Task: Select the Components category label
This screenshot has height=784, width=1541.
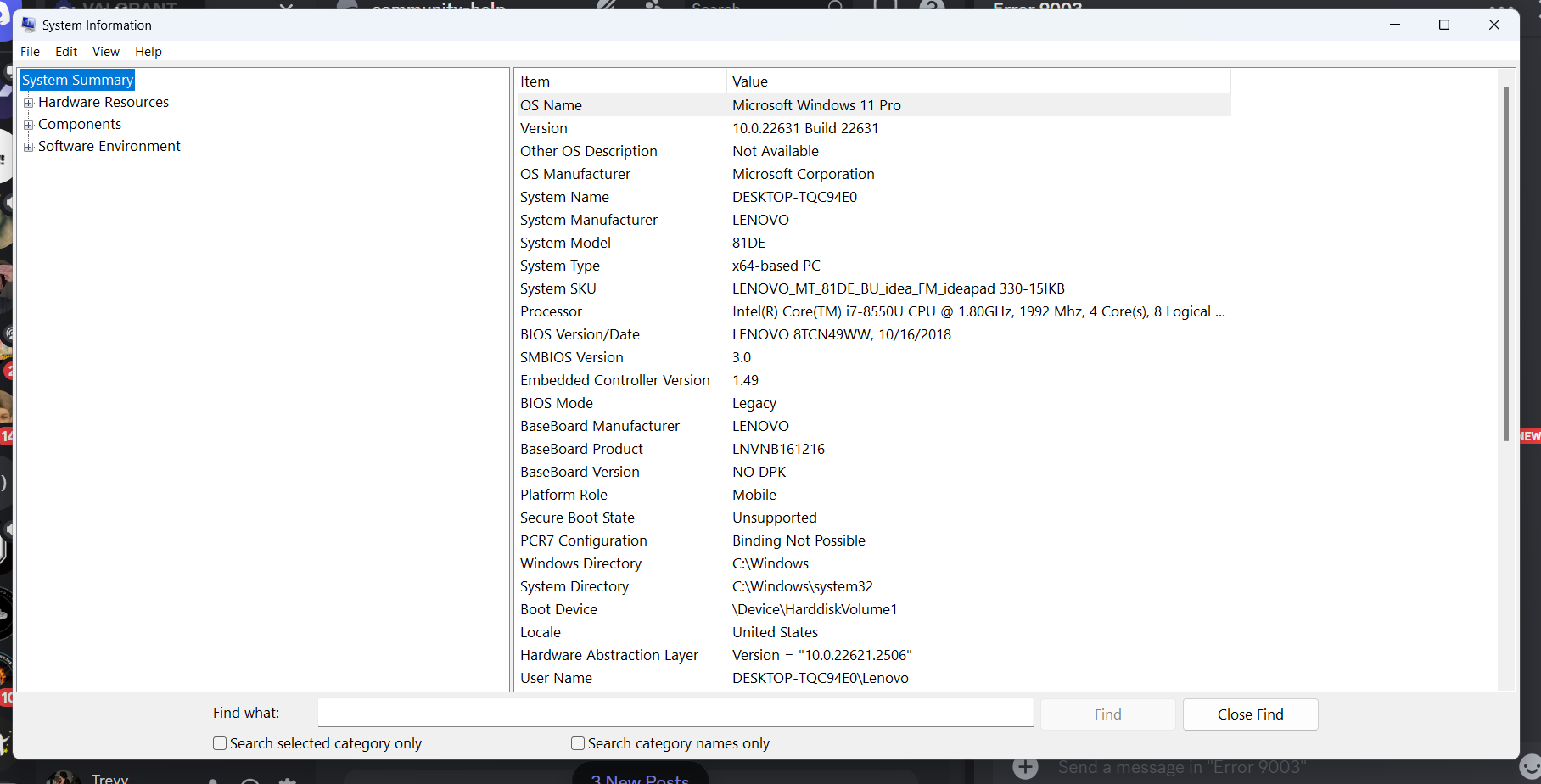Action: (80, 124)
